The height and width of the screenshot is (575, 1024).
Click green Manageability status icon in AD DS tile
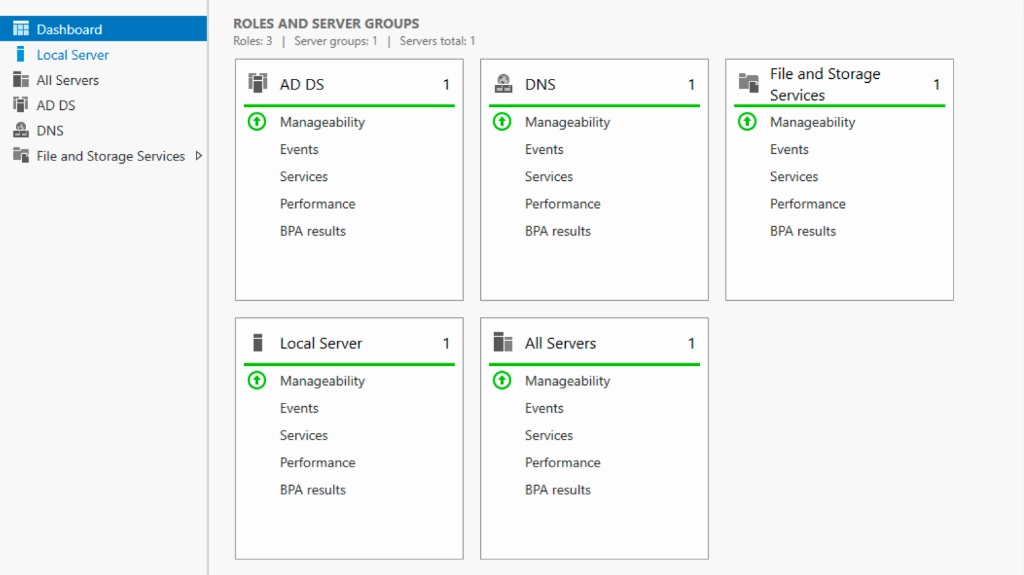coord(257,122)
